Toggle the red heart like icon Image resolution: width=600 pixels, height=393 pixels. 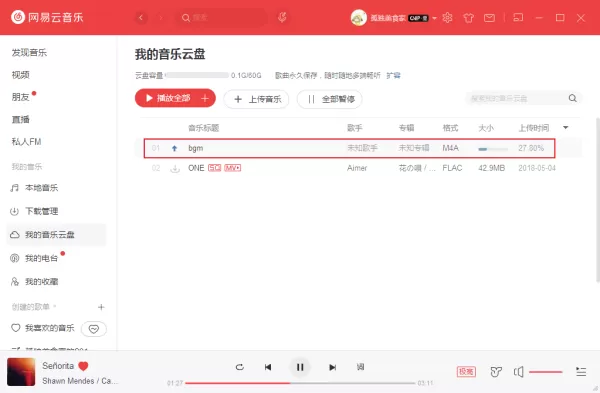83,366
